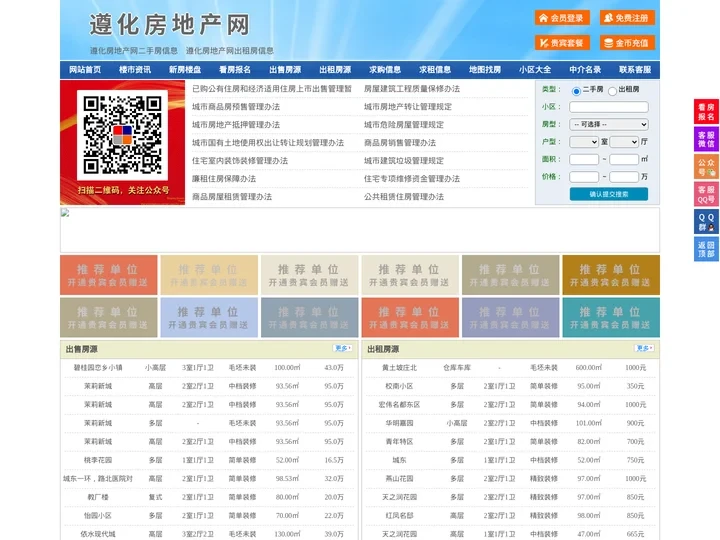Viewport: 720px width, 540px height.
Task: Open the 贵宾套餐 button
Action: click(562, 43)
